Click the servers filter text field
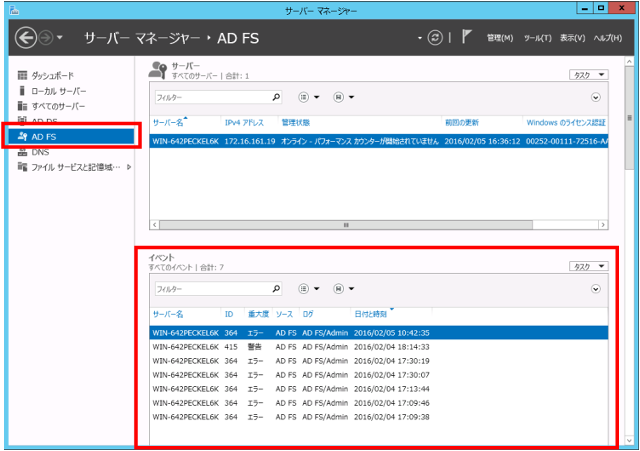Screen dimensions: 640x451 point(212,97)
